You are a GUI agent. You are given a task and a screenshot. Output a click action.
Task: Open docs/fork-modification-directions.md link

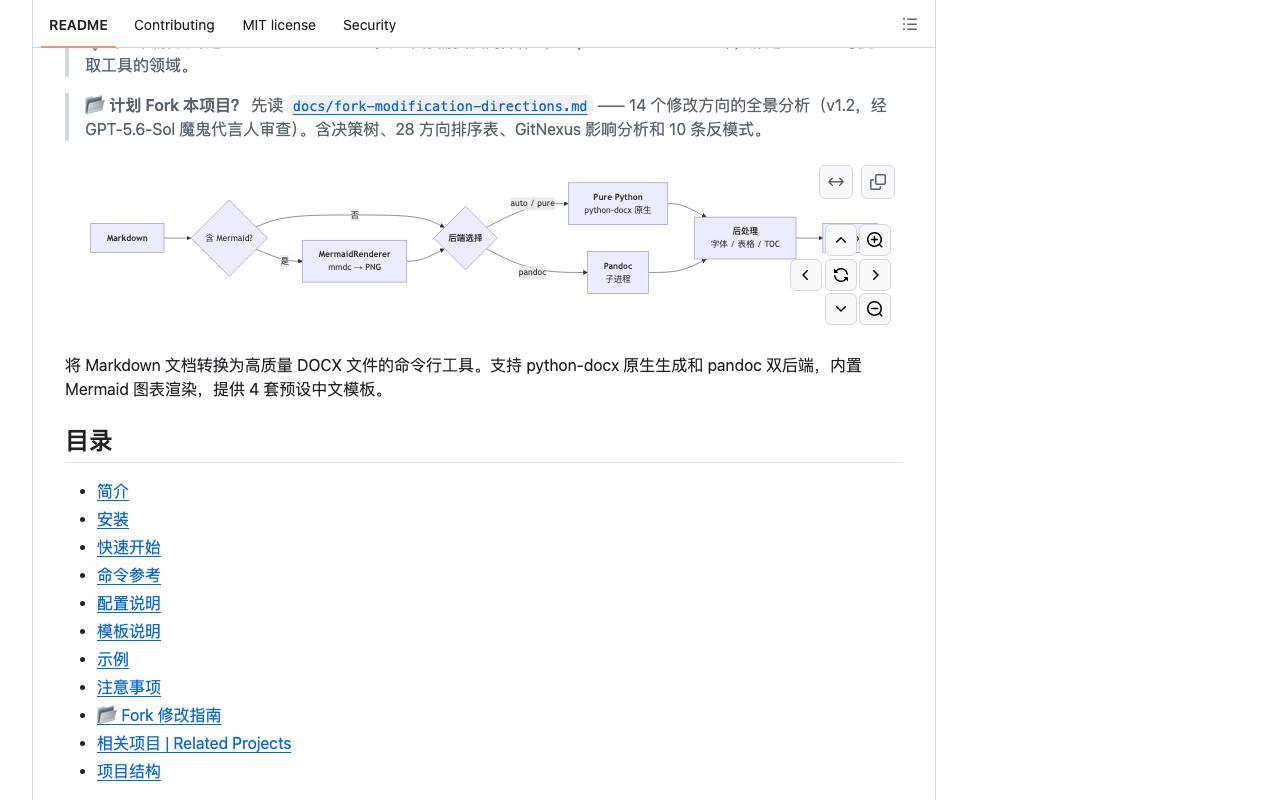click(440, 106)
